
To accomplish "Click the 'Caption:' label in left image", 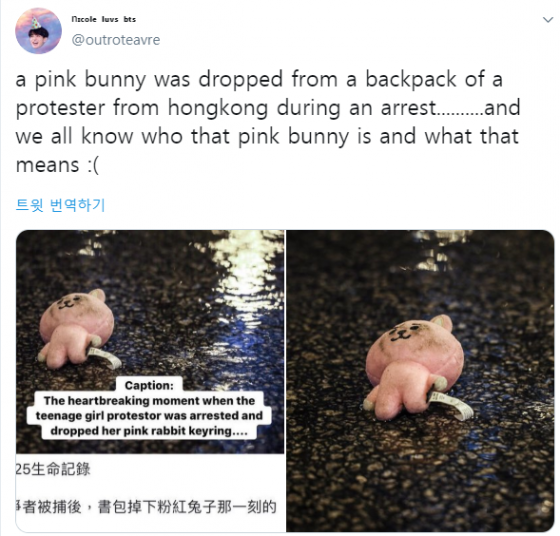I will (x=149, y=385).
